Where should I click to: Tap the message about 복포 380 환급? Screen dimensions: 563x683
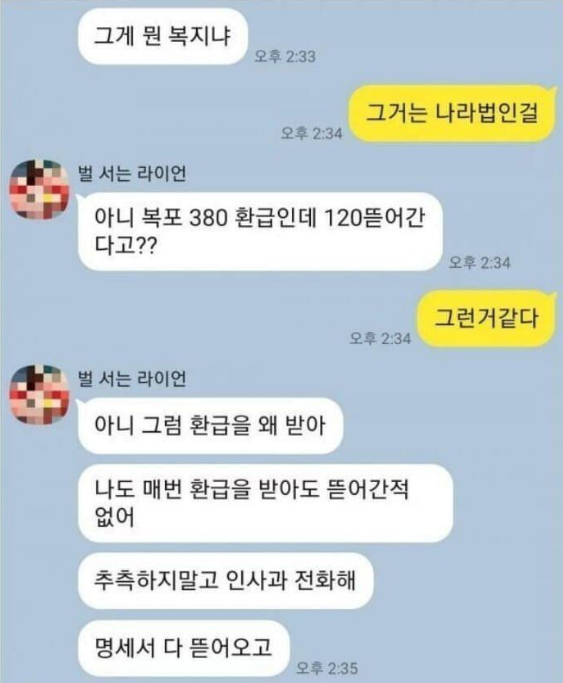(260, 231)
